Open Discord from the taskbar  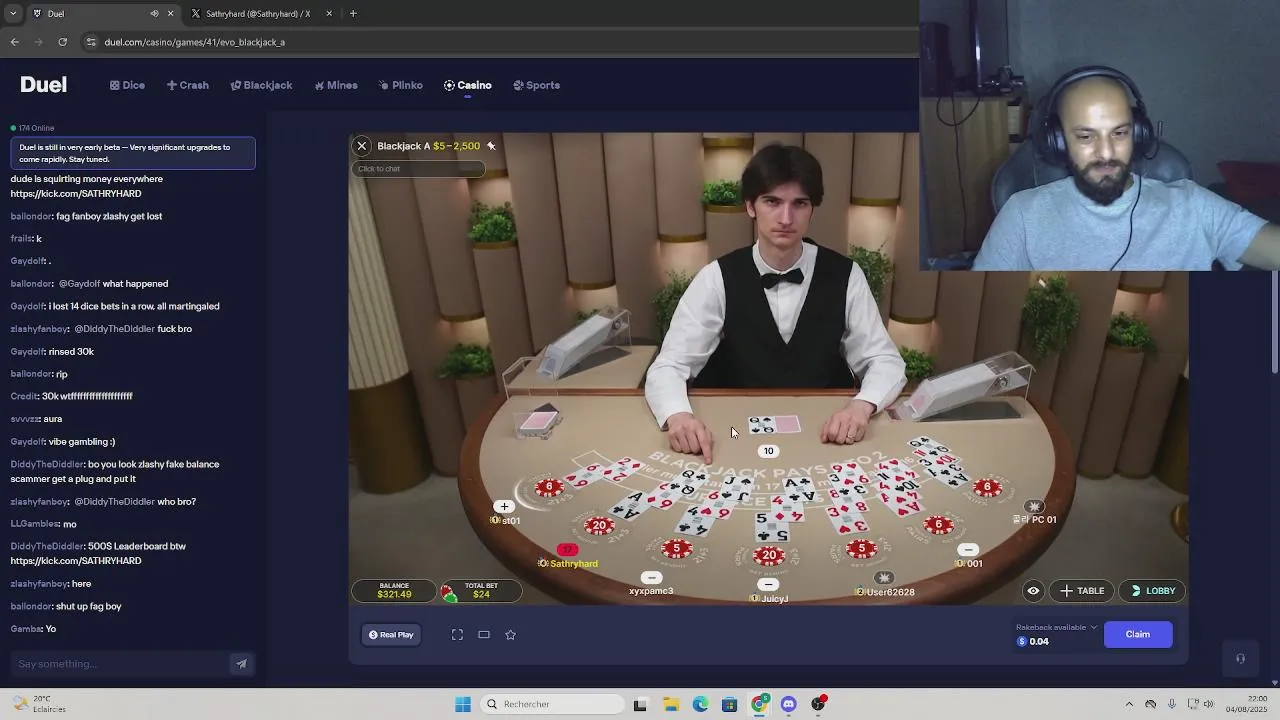point(788,704)
